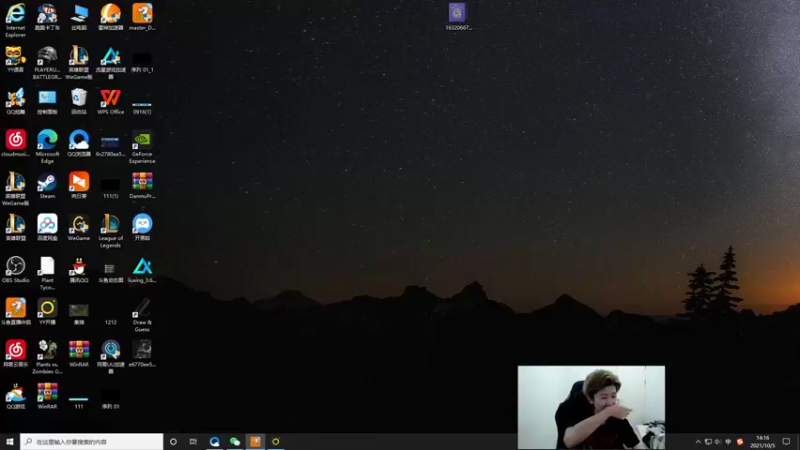This screenshot has height=450, width=800.
Task: Select the 0916(1) file icon
Action: (142, 105)
